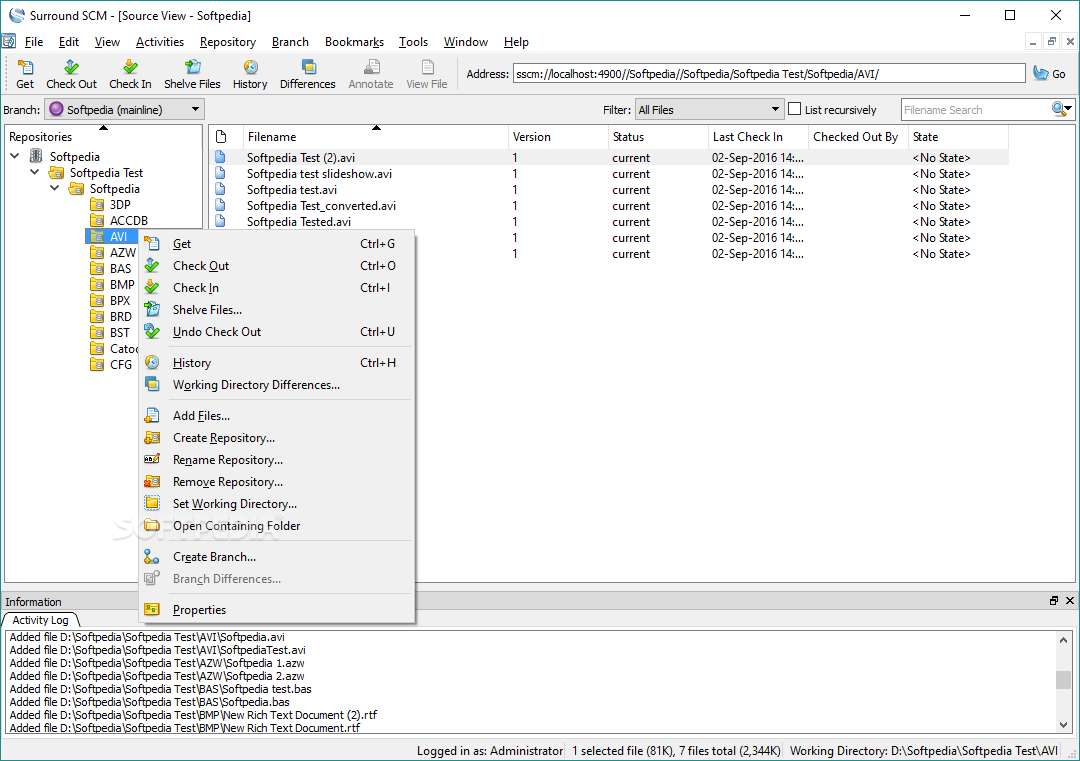
Task: Click the State column header
Action: coord(958,136)
